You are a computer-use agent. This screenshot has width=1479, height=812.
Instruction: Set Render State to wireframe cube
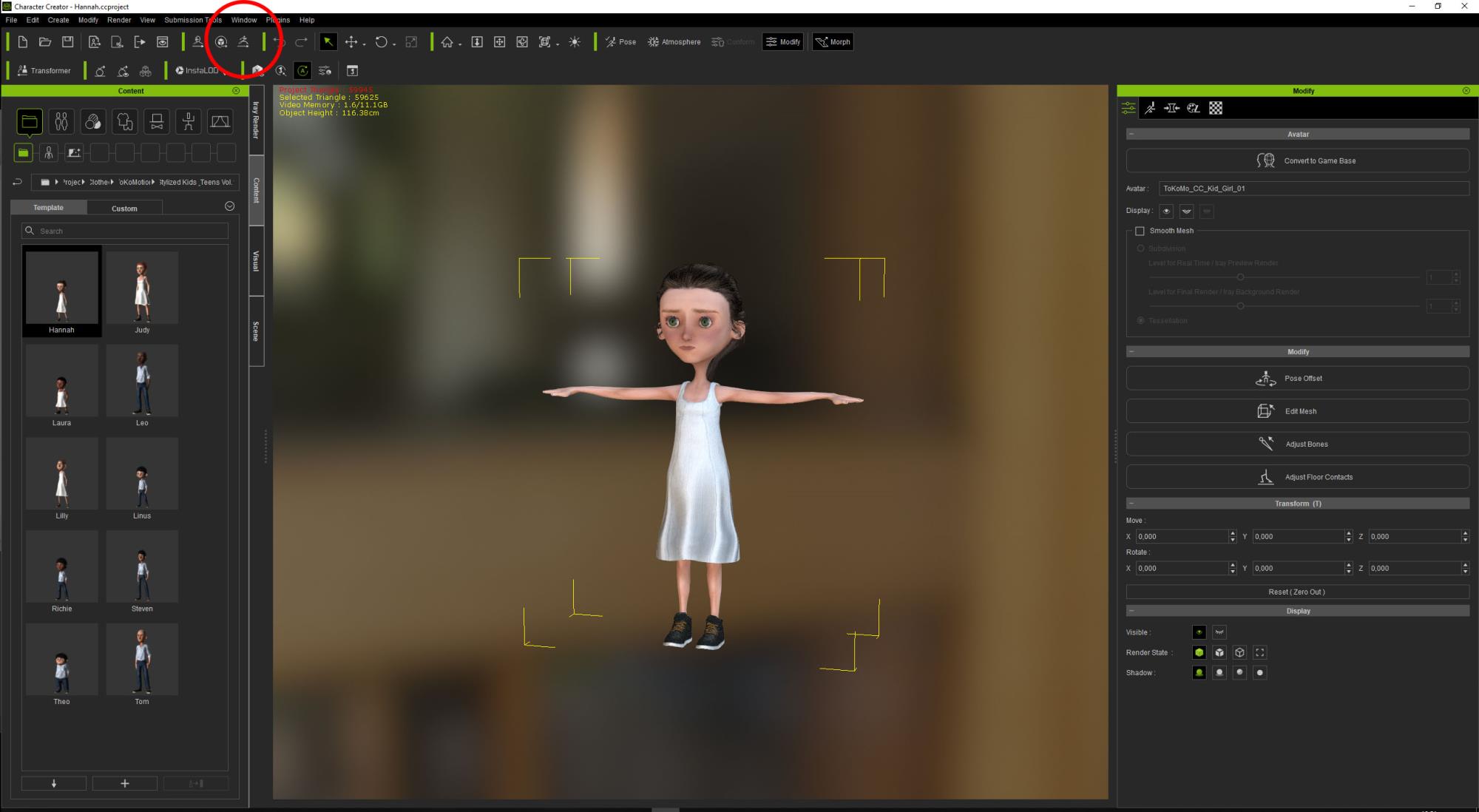tap(1240, 652)
